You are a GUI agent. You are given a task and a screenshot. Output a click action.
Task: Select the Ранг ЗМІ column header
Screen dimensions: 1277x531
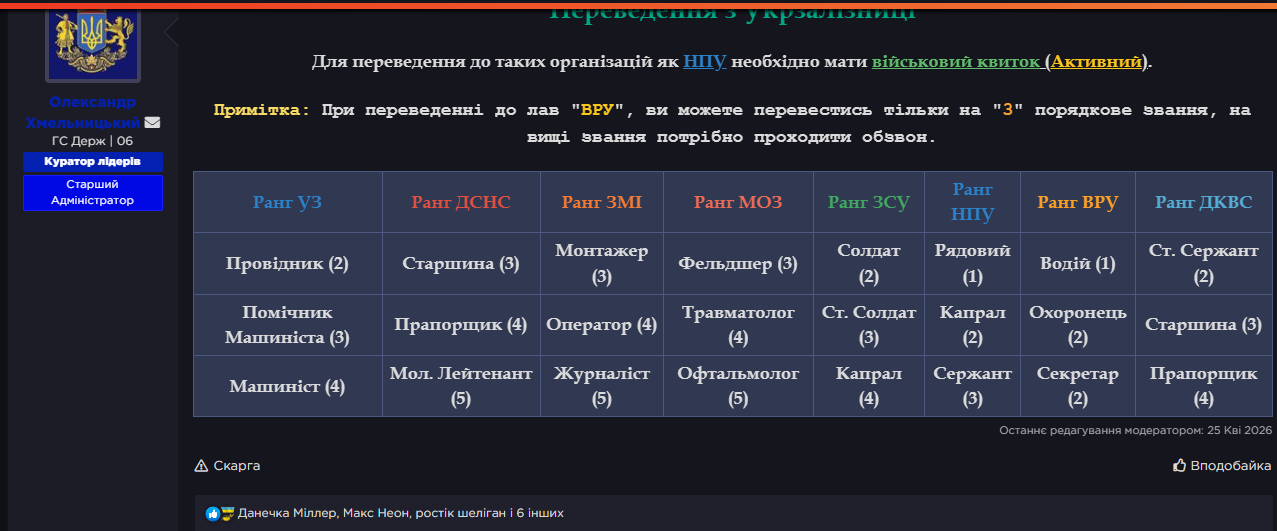602,202
